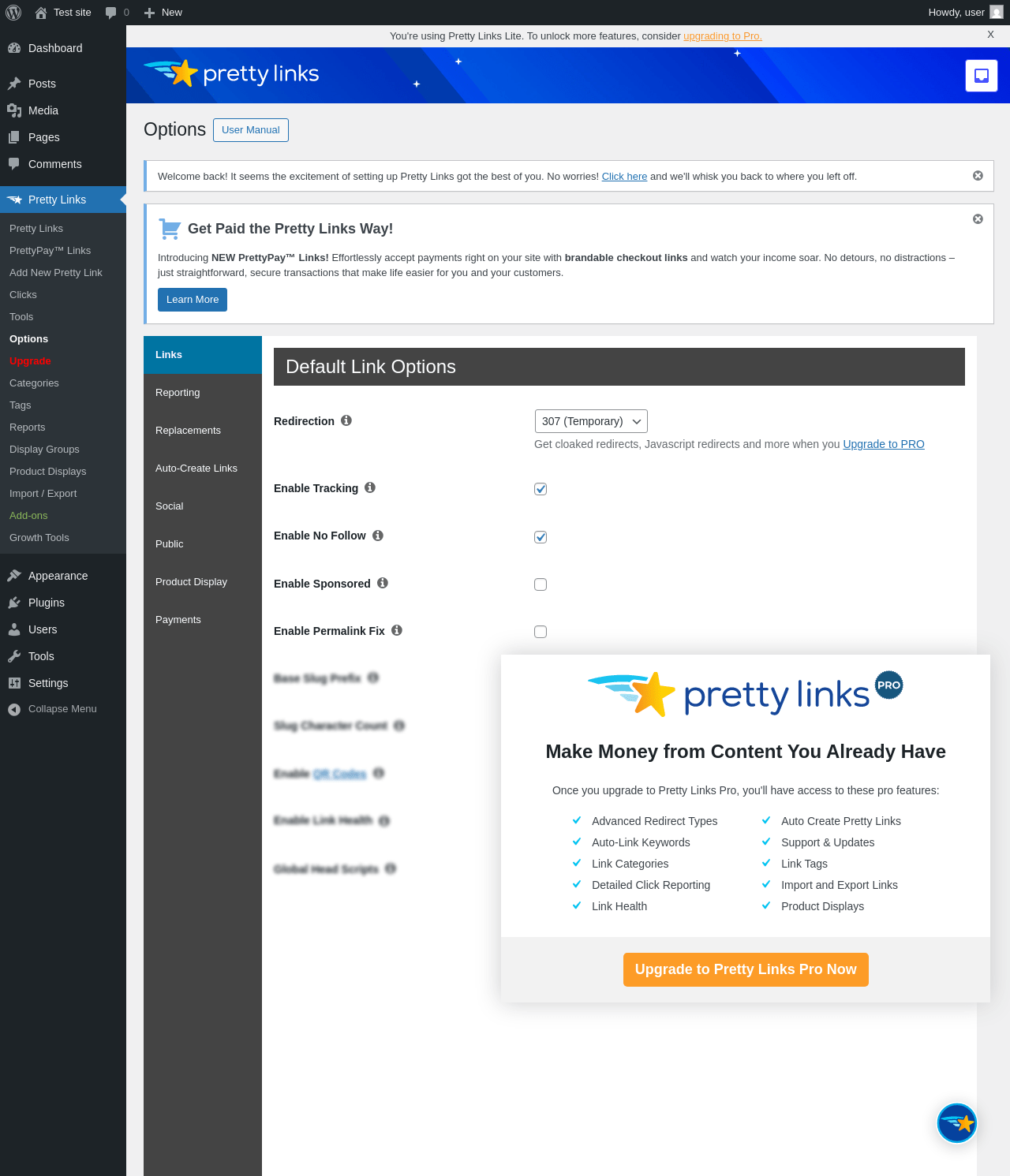Open the comments bubble in admin bar
The width and height of the screenshot is (1010, 1176).
coord(111,13)
